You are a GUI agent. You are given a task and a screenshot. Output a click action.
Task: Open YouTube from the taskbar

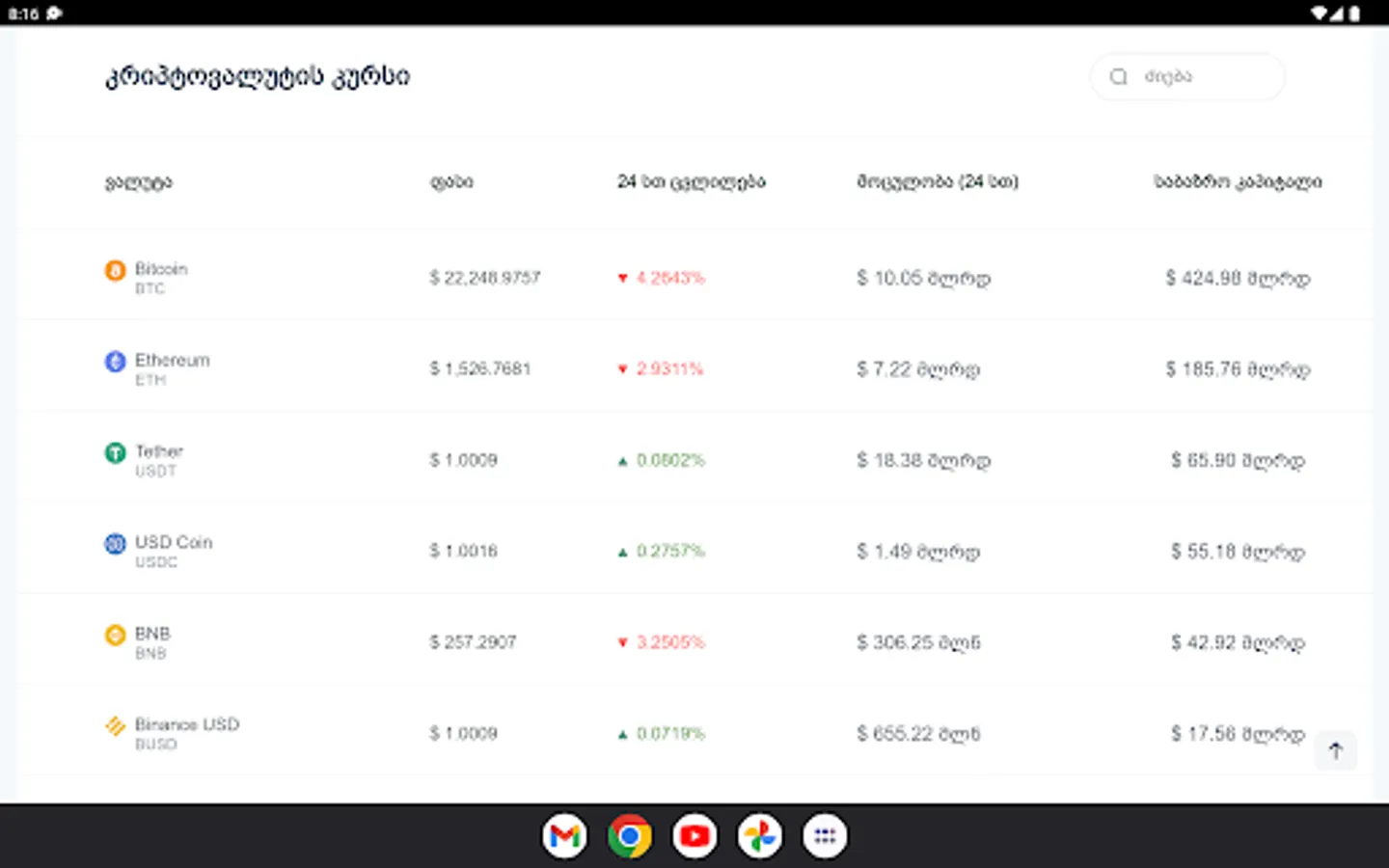click(694, 836)
